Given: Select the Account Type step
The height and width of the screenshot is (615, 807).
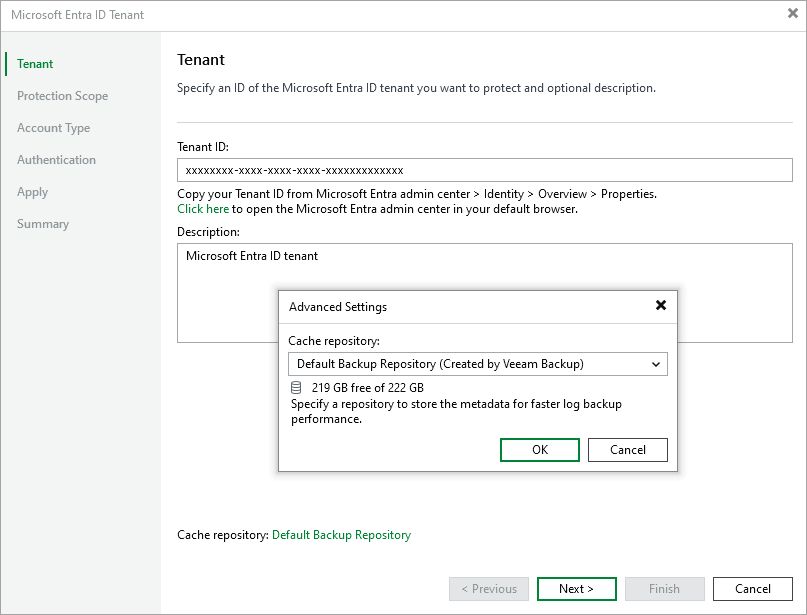Looking at the screenshot, I should tap(53, 127).
